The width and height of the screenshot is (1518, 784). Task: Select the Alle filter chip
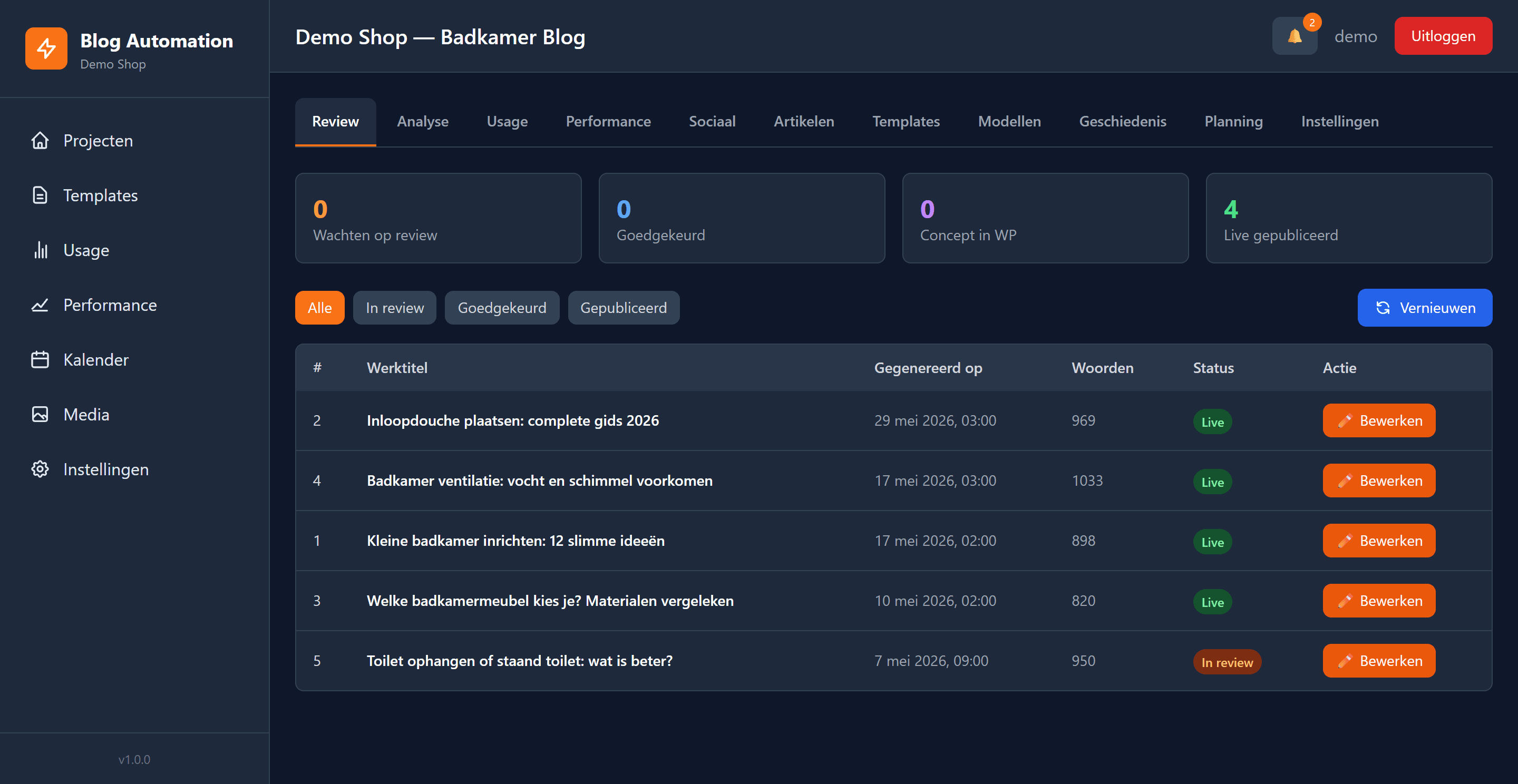point(319,308)
